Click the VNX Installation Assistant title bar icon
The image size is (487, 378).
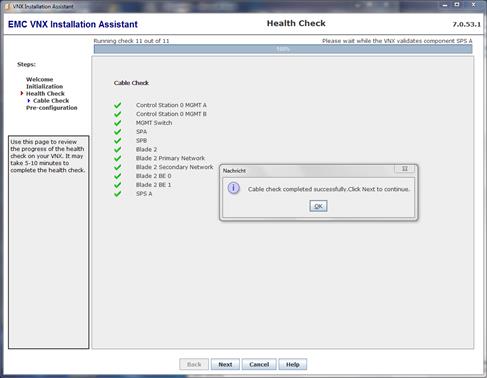[x=7, y=6]
